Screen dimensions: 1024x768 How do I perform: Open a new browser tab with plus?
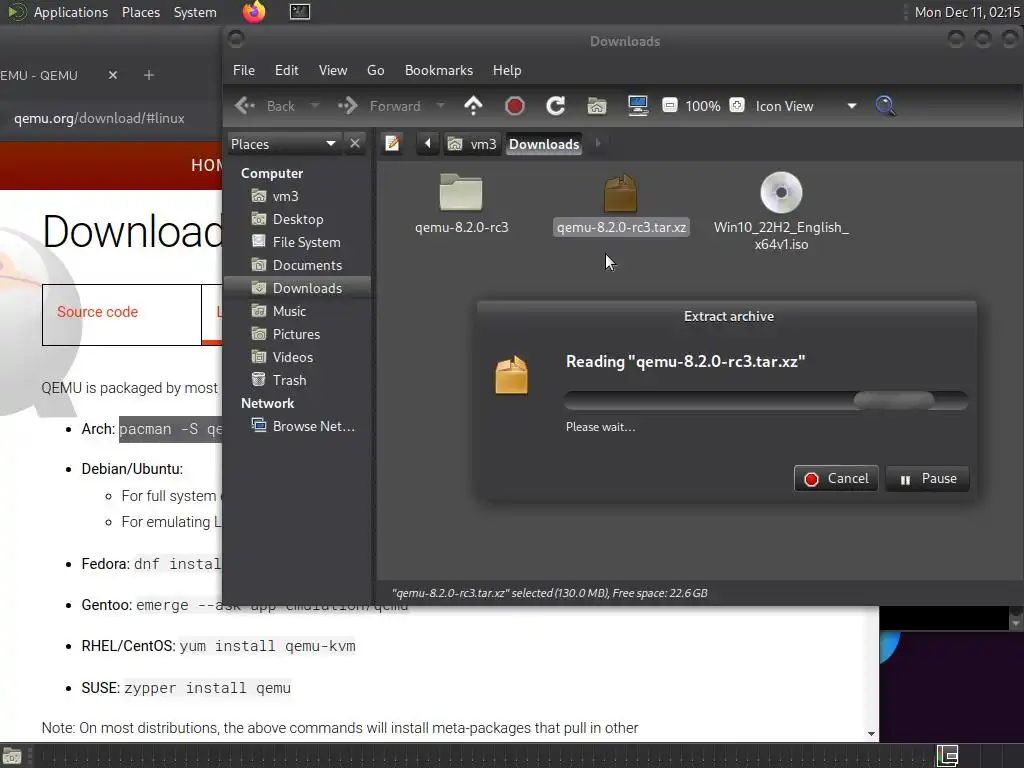tap(149, 75)
